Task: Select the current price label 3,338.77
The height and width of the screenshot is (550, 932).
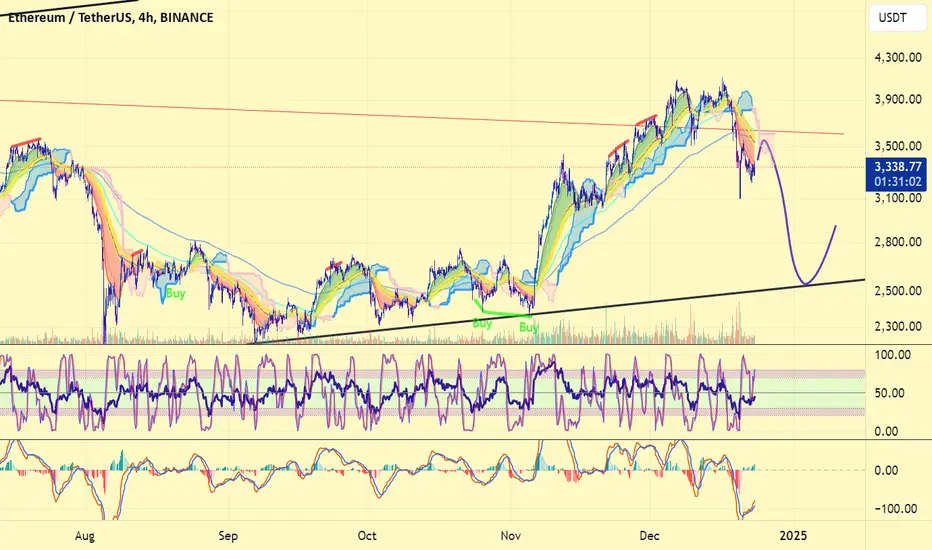Action: [898, 166]
